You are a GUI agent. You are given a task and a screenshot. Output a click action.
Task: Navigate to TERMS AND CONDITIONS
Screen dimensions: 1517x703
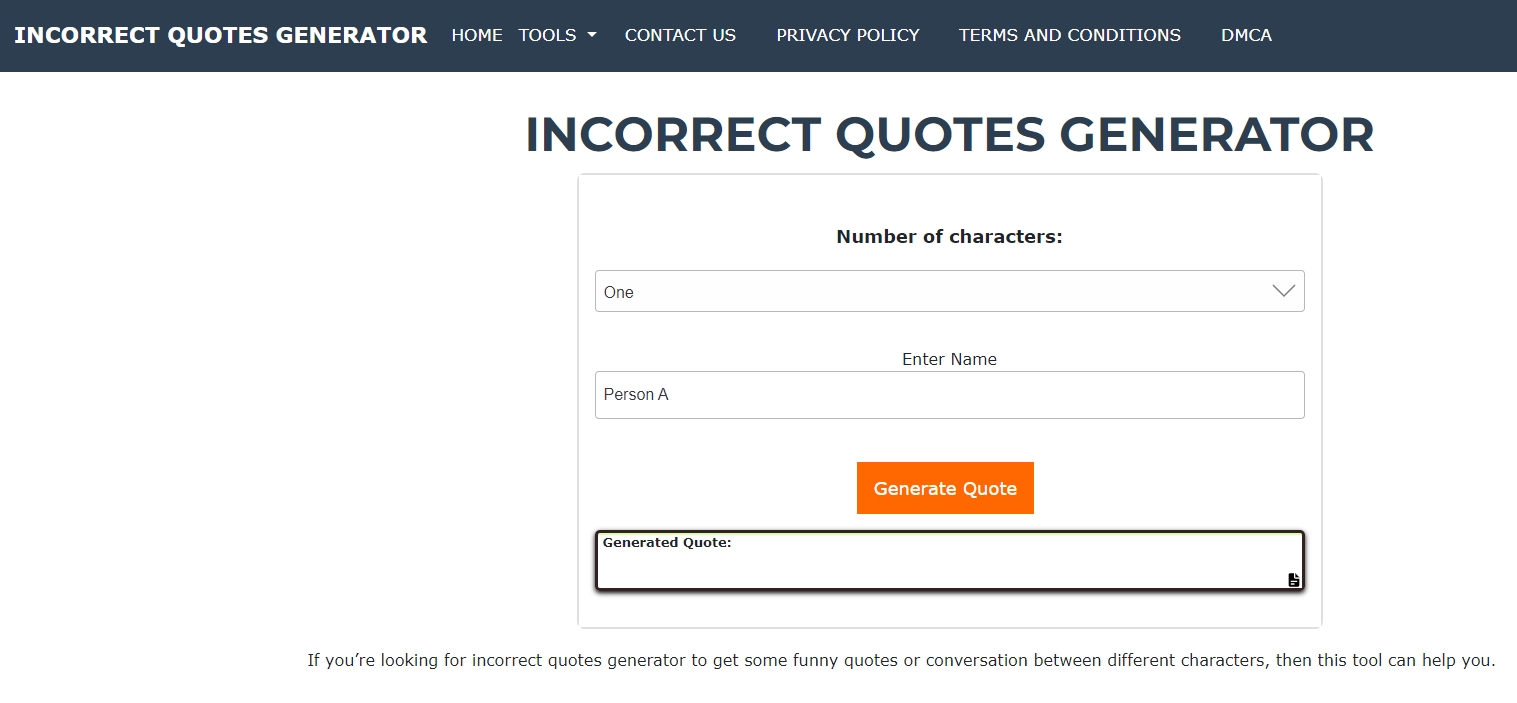click(1069, 35)
